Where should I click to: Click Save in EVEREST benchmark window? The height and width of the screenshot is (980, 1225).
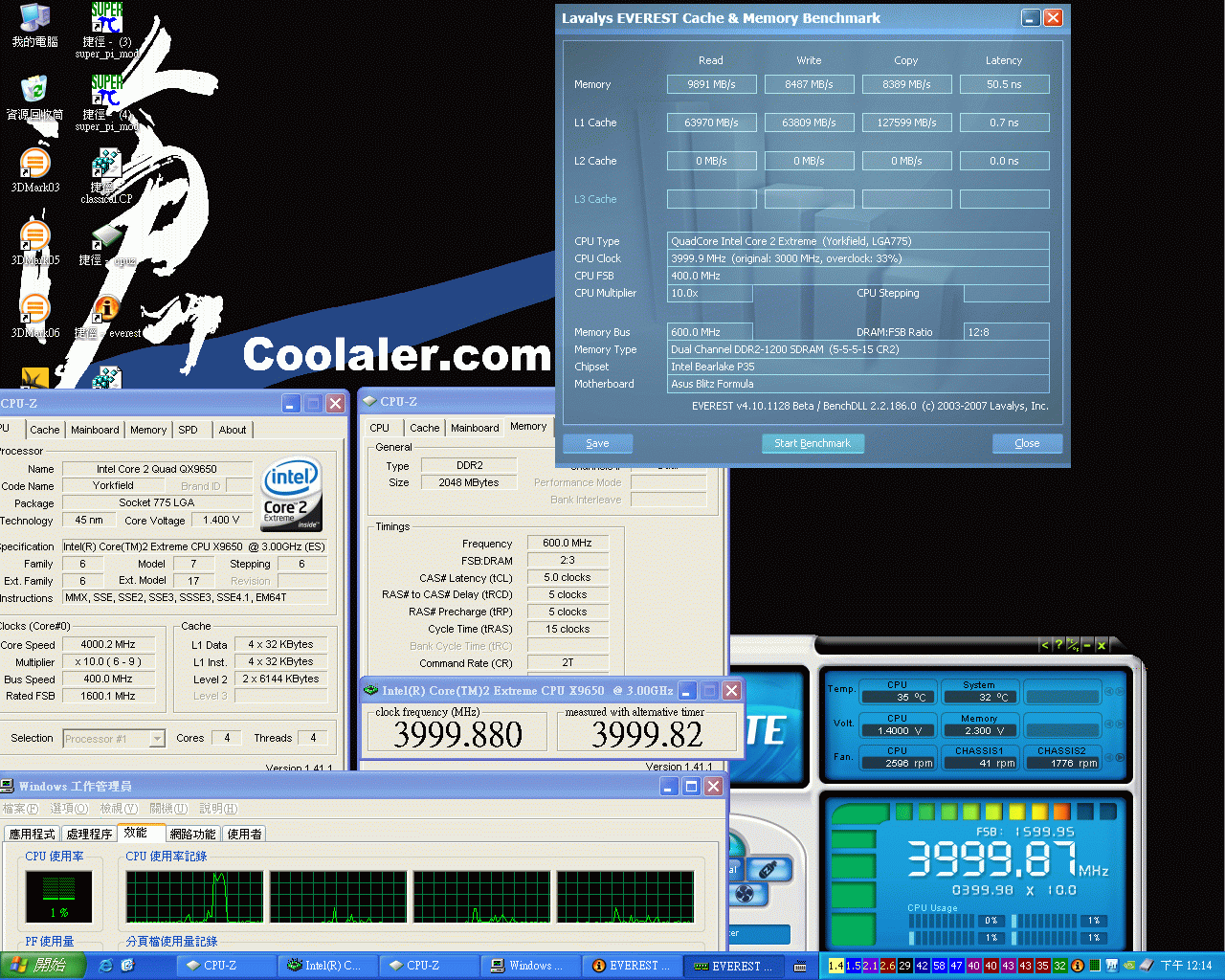[597, 443]
